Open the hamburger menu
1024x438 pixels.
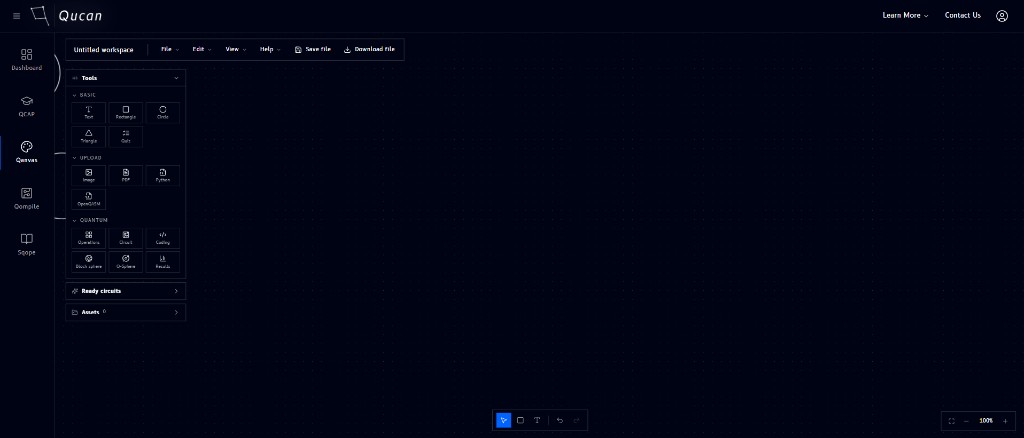(17, 16)
